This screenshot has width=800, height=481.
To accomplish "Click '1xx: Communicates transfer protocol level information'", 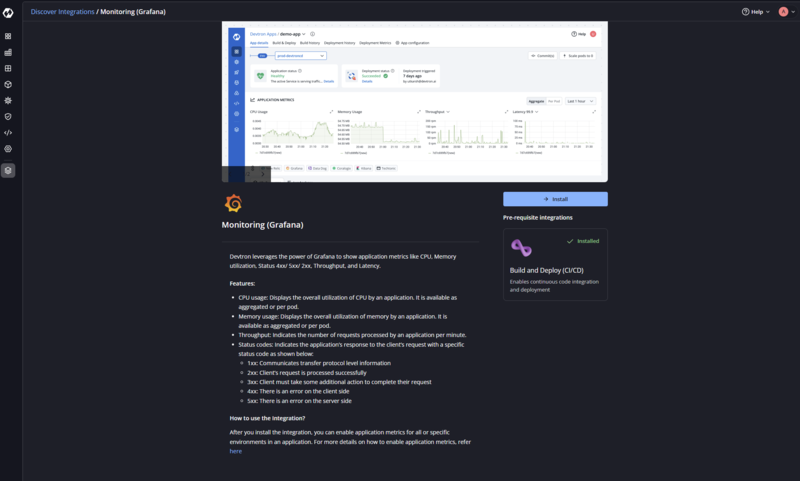I will click(319, 363).
